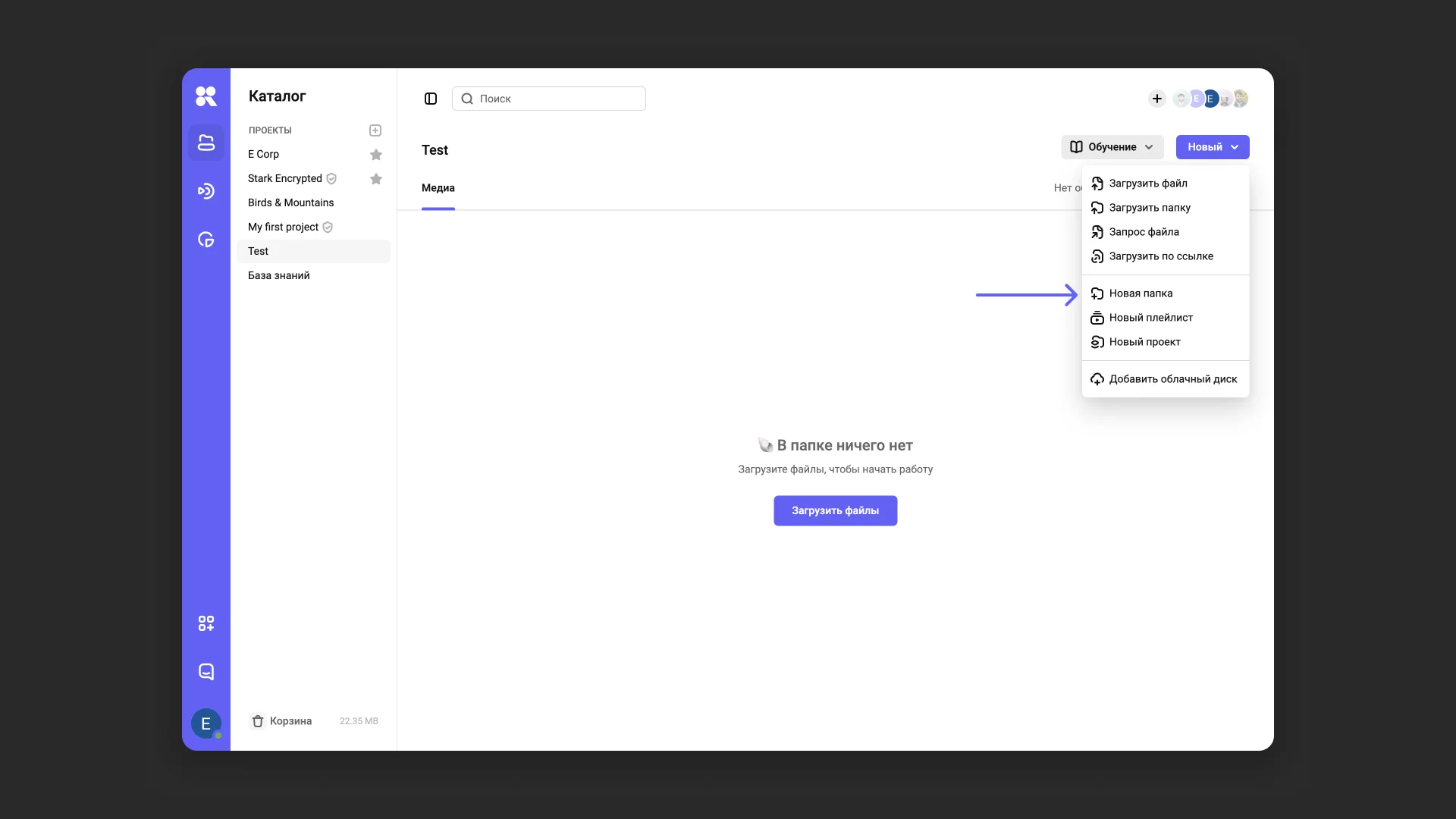
Task: Open the apps grid-plus icon
Action: click(206, 623)
